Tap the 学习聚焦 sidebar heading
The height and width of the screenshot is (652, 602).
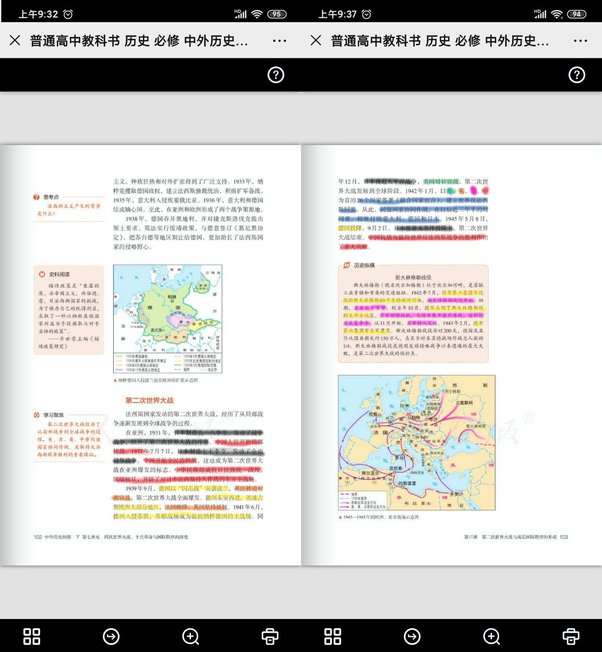point(54,415)
